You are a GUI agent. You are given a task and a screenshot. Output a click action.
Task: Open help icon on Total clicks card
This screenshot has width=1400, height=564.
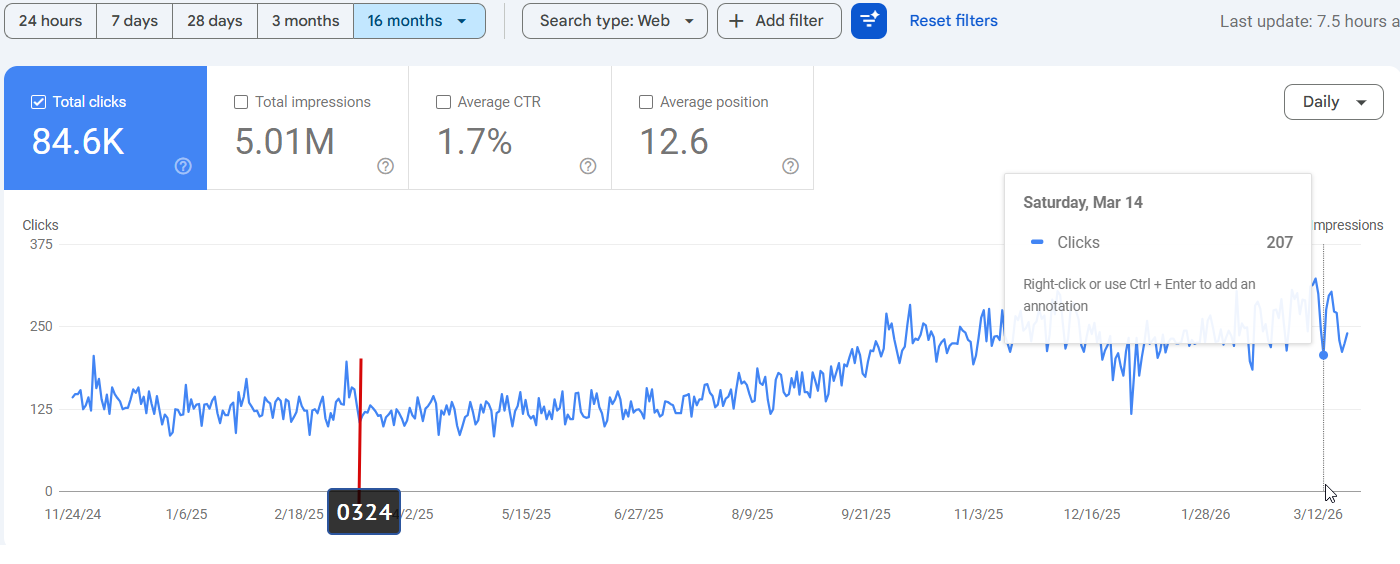[x=183, y=166]
